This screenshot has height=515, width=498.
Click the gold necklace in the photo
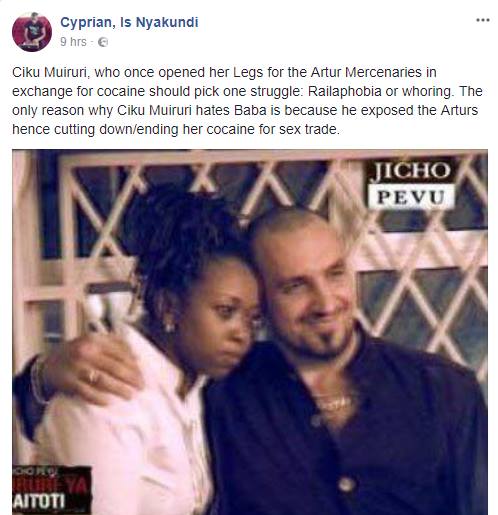pyautogui.click(x=333, y=403)
